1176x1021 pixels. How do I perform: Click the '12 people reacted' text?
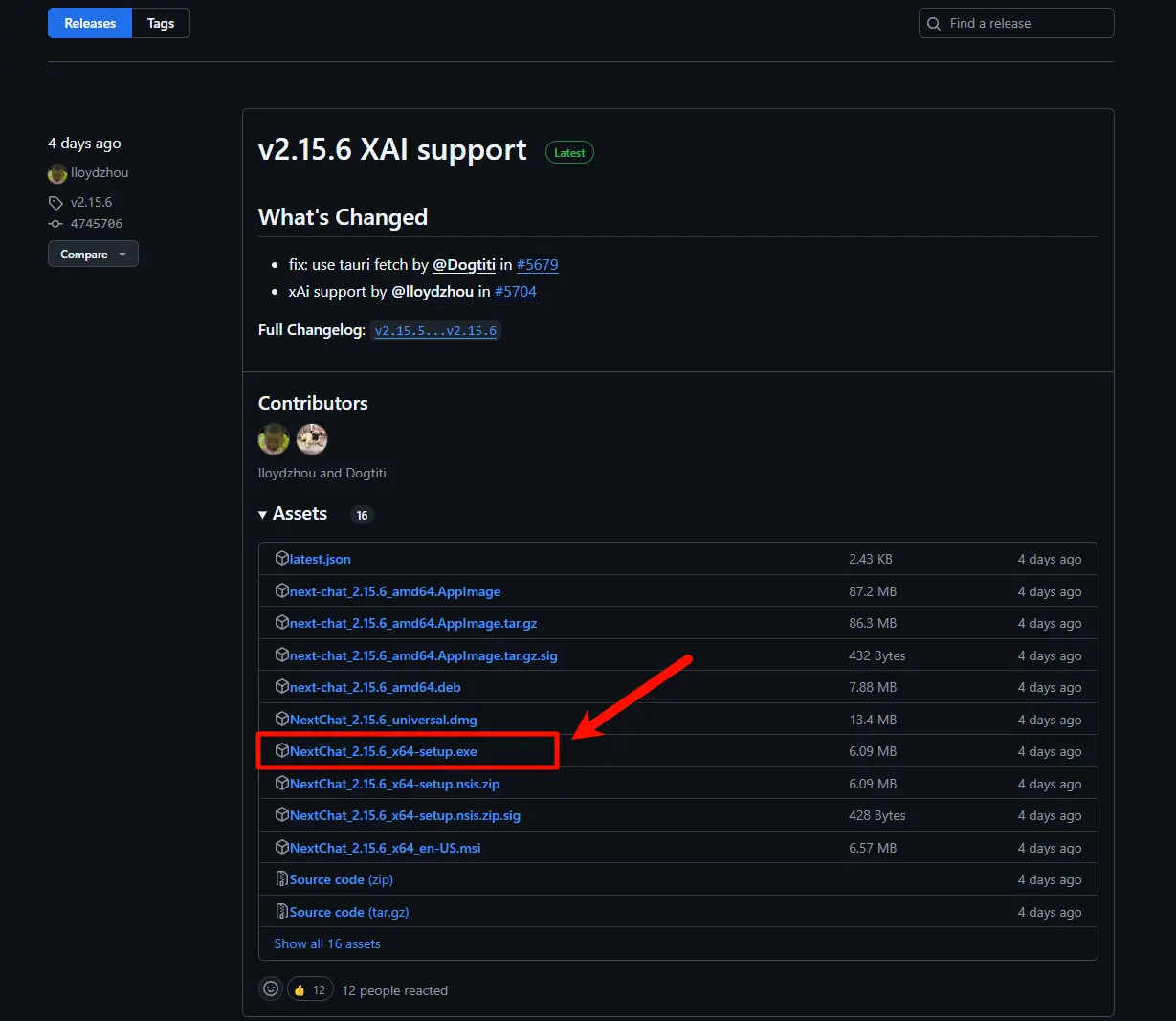pos(394,990)
